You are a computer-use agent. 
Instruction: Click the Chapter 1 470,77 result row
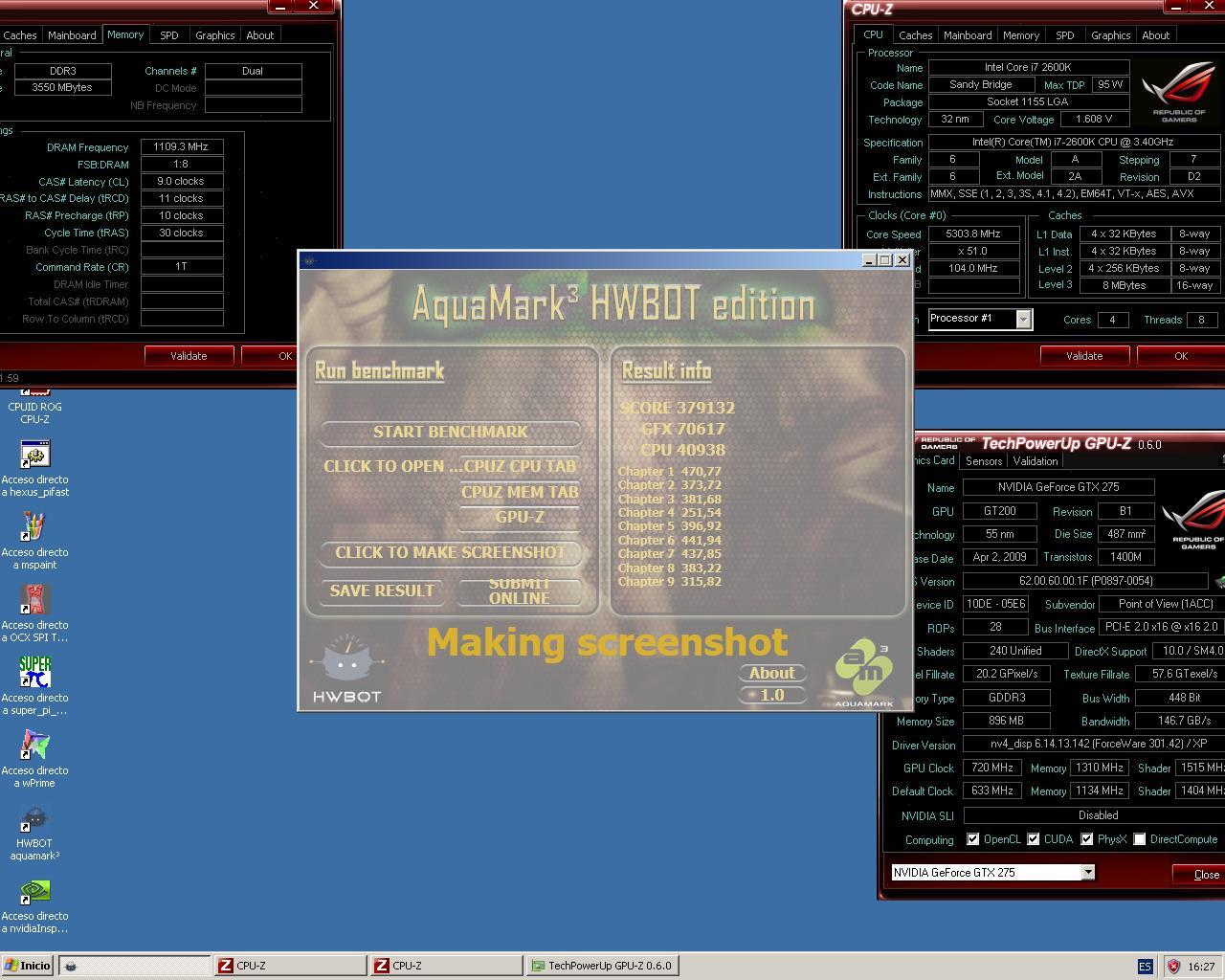tap(670, 471)
